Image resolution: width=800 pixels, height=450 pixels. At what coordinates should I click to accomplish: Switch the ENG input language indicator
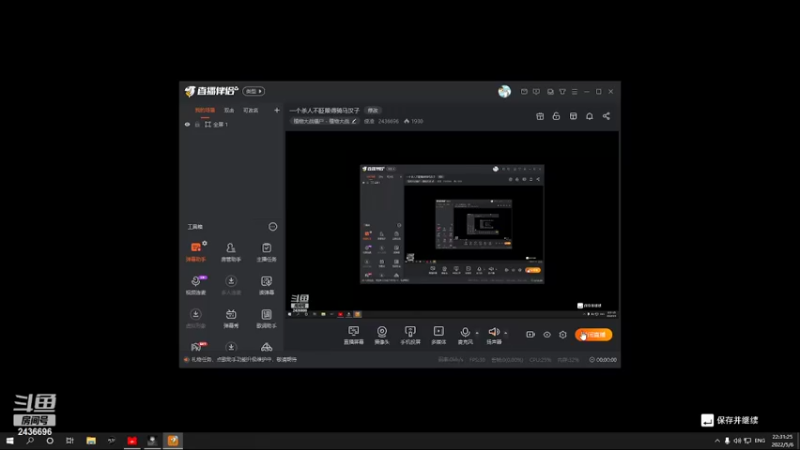pyautogui.click(x=760, y=441)
